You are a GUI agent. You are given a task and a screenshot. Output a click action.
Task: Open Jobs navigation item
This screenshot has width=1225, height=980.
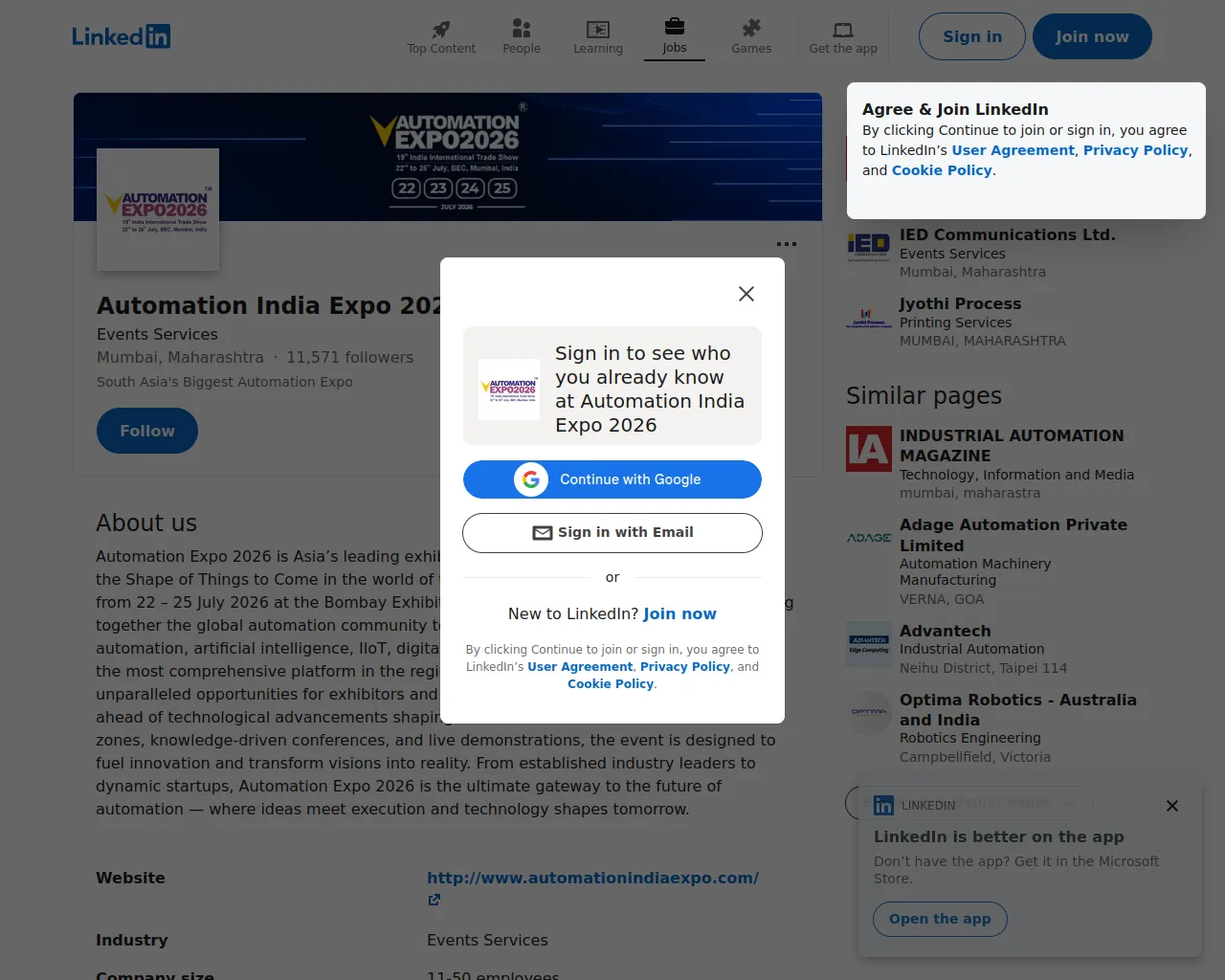675,37
